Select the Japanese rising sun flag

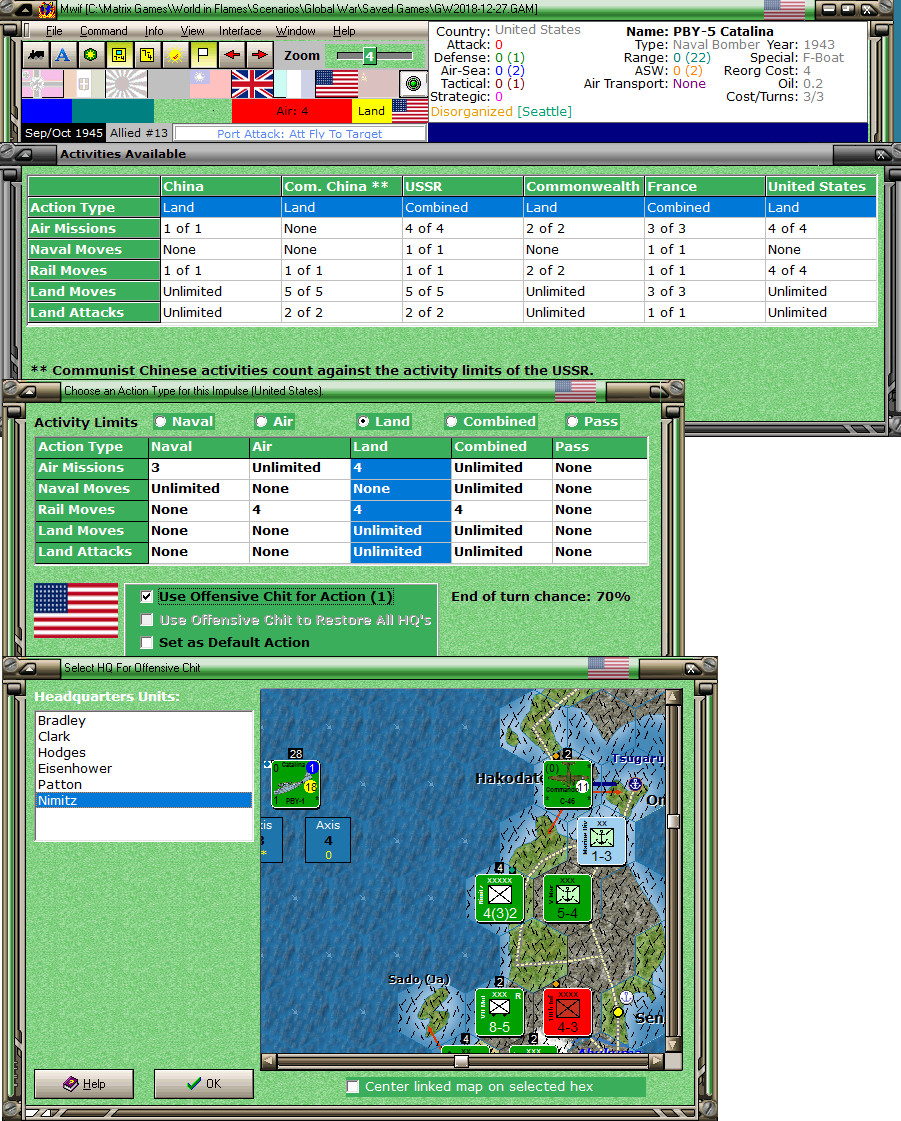tap(127, 84)
